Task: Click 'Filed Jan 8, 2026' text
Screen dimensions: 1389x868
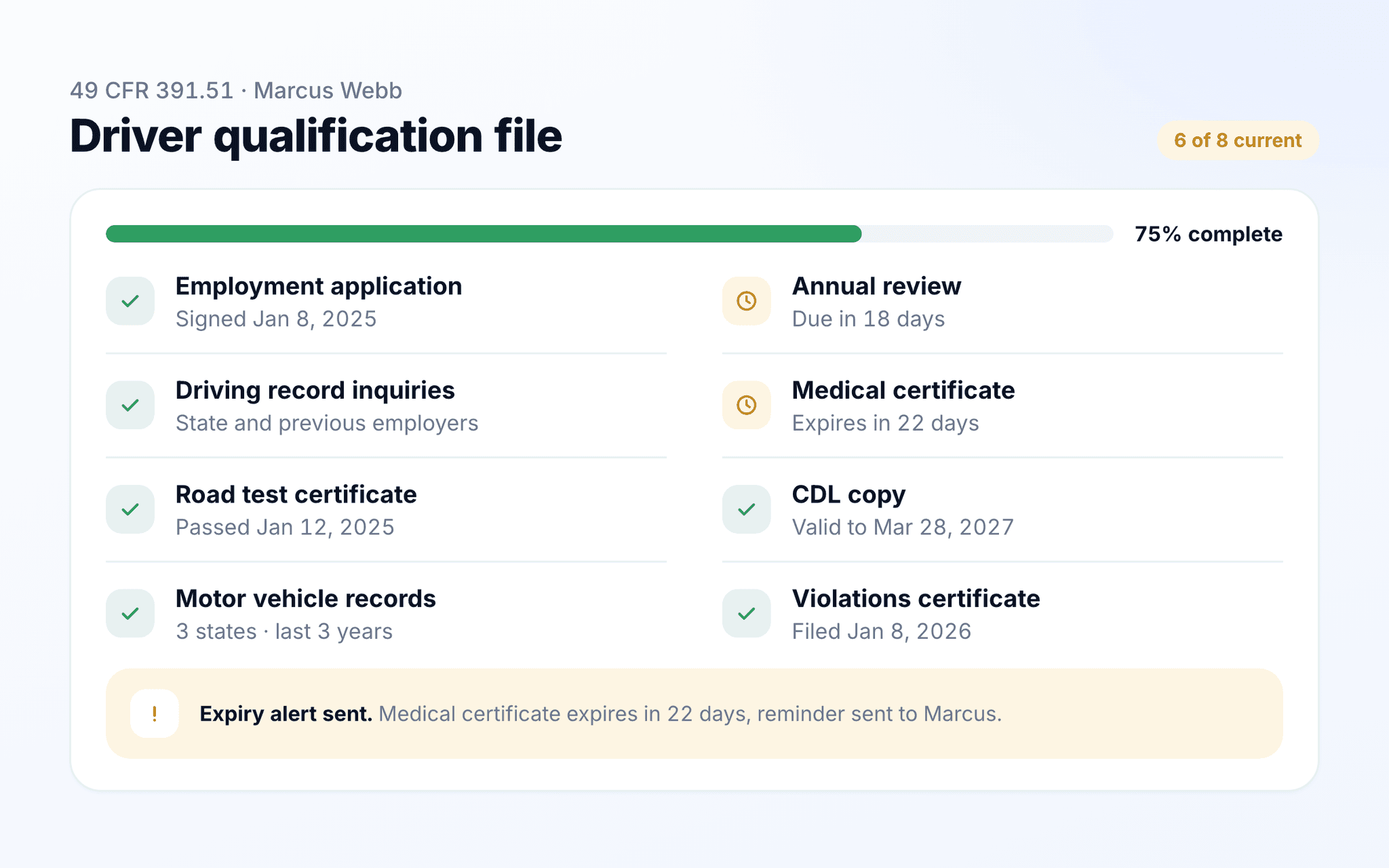Action: (882, 631)
